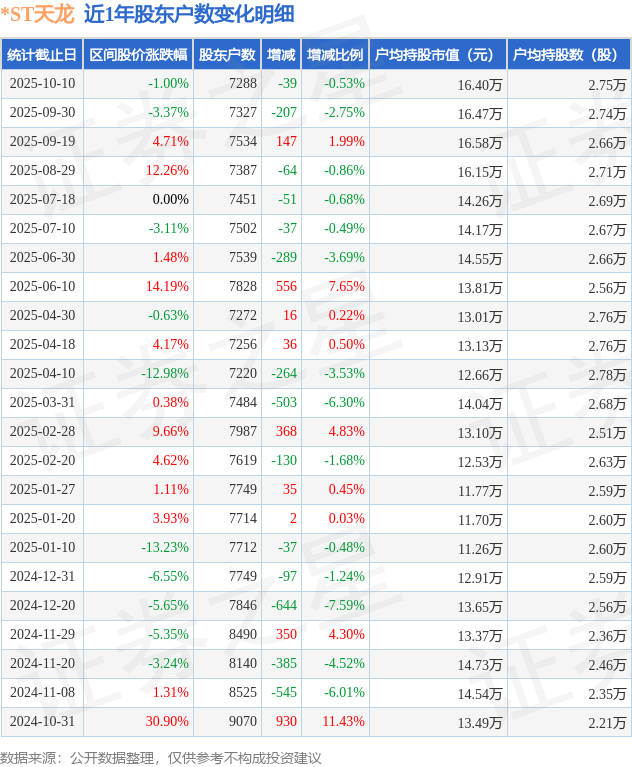The image size is (632, 767).
Task: Click the 近1年股东户数变化明细 heading
Action: pyautogui.click(x=189, y=14)
